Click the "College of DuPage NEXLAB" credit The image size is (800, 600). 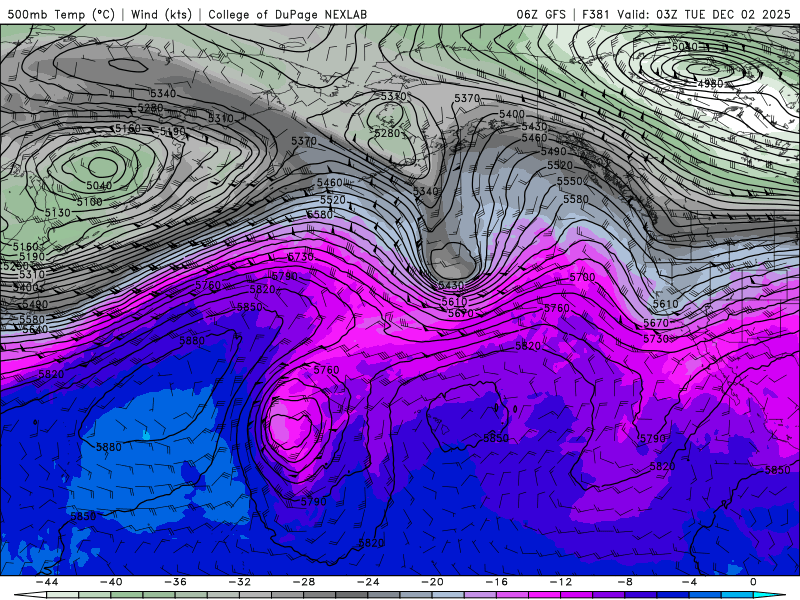coord(287,14)
